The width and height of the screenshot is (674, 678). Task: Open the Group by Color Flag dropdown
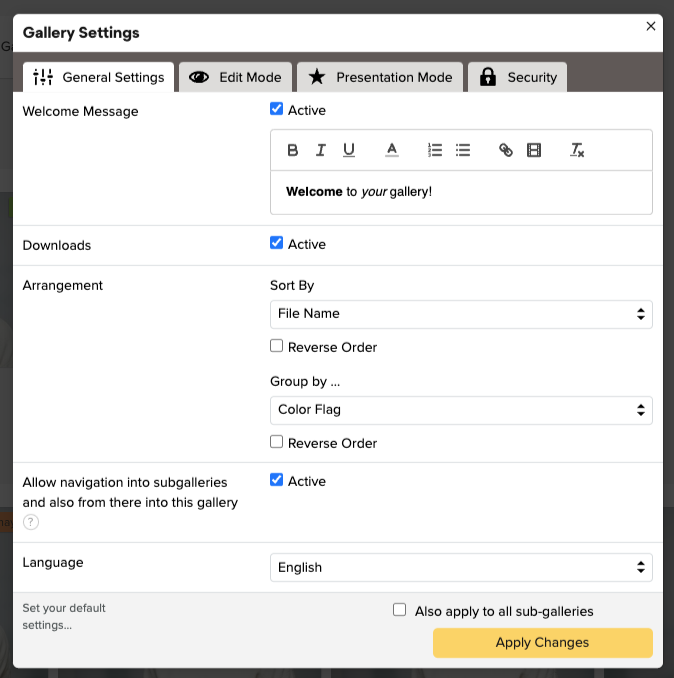(461, 410)
